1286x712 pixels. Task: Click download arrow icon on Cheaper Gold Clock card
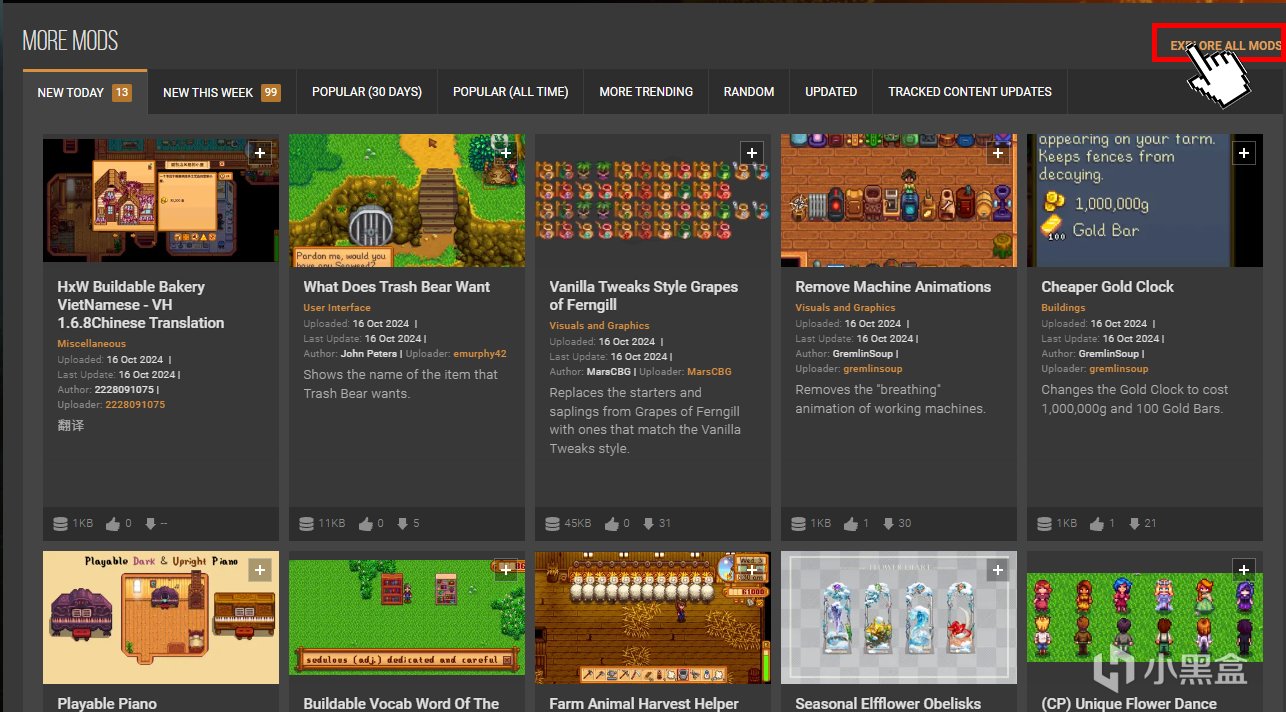pos(1134,523)
